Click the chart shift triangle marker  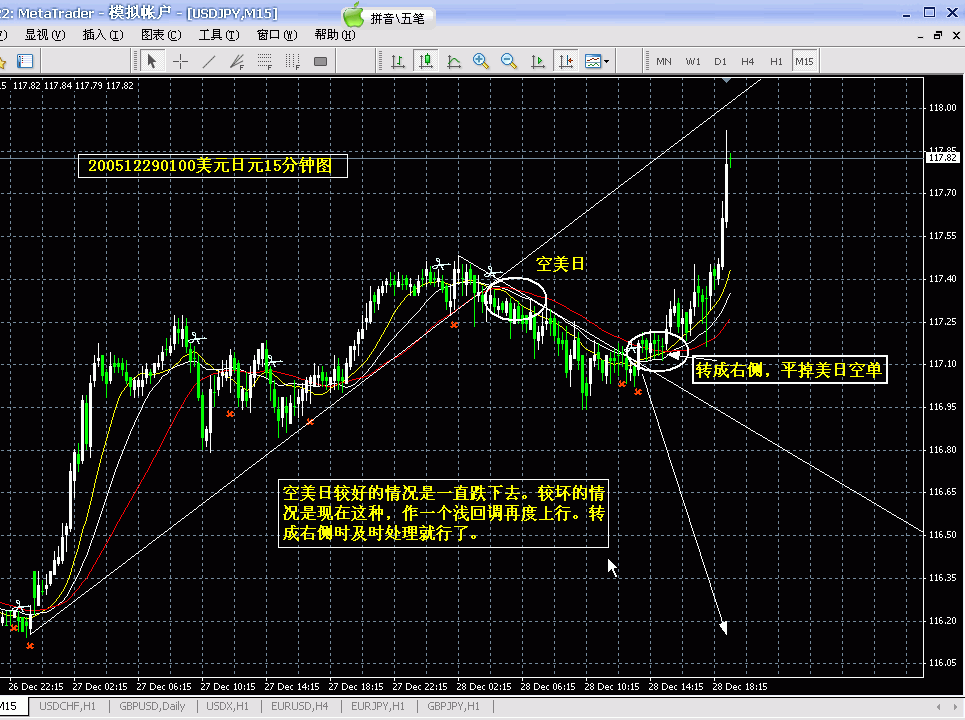click(x=727, y=80)
